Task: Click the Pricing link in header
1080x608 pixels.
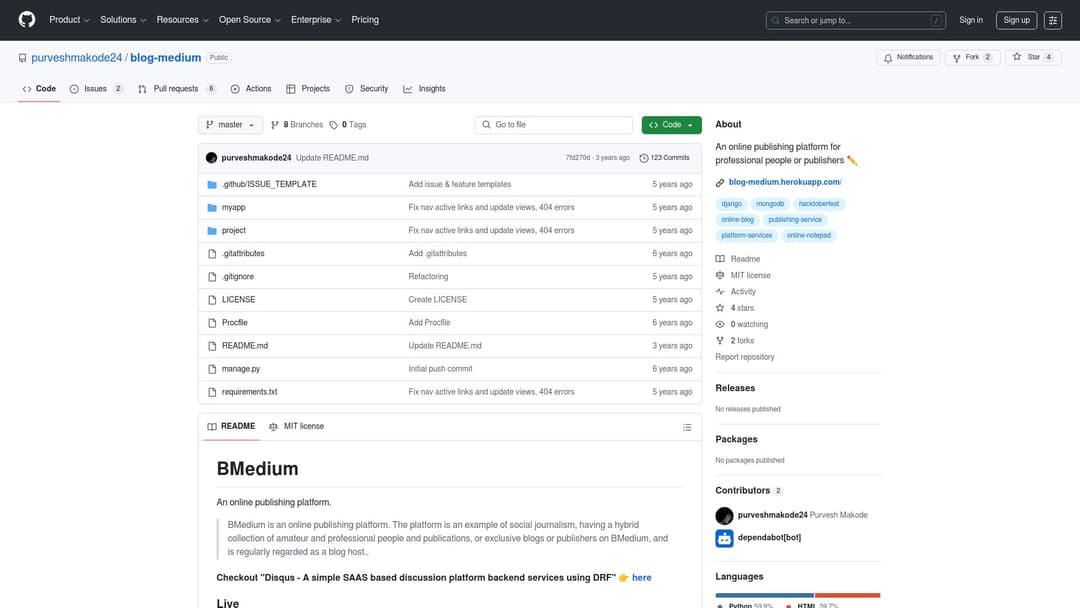Action: [365, 20]
